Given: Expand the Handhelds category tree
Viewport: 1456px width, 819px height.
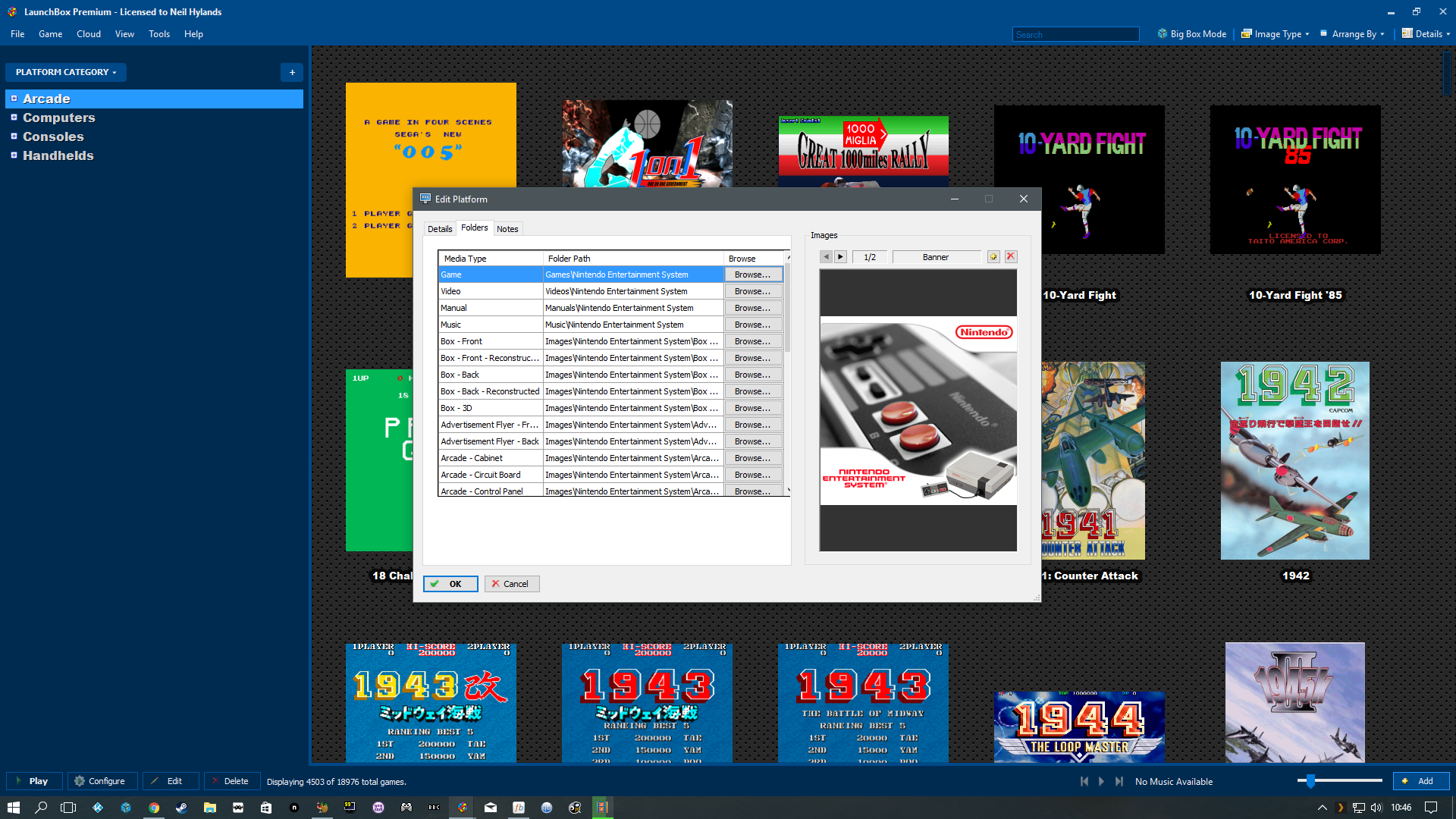Looking at the screenshot, I should coord(14,155).
